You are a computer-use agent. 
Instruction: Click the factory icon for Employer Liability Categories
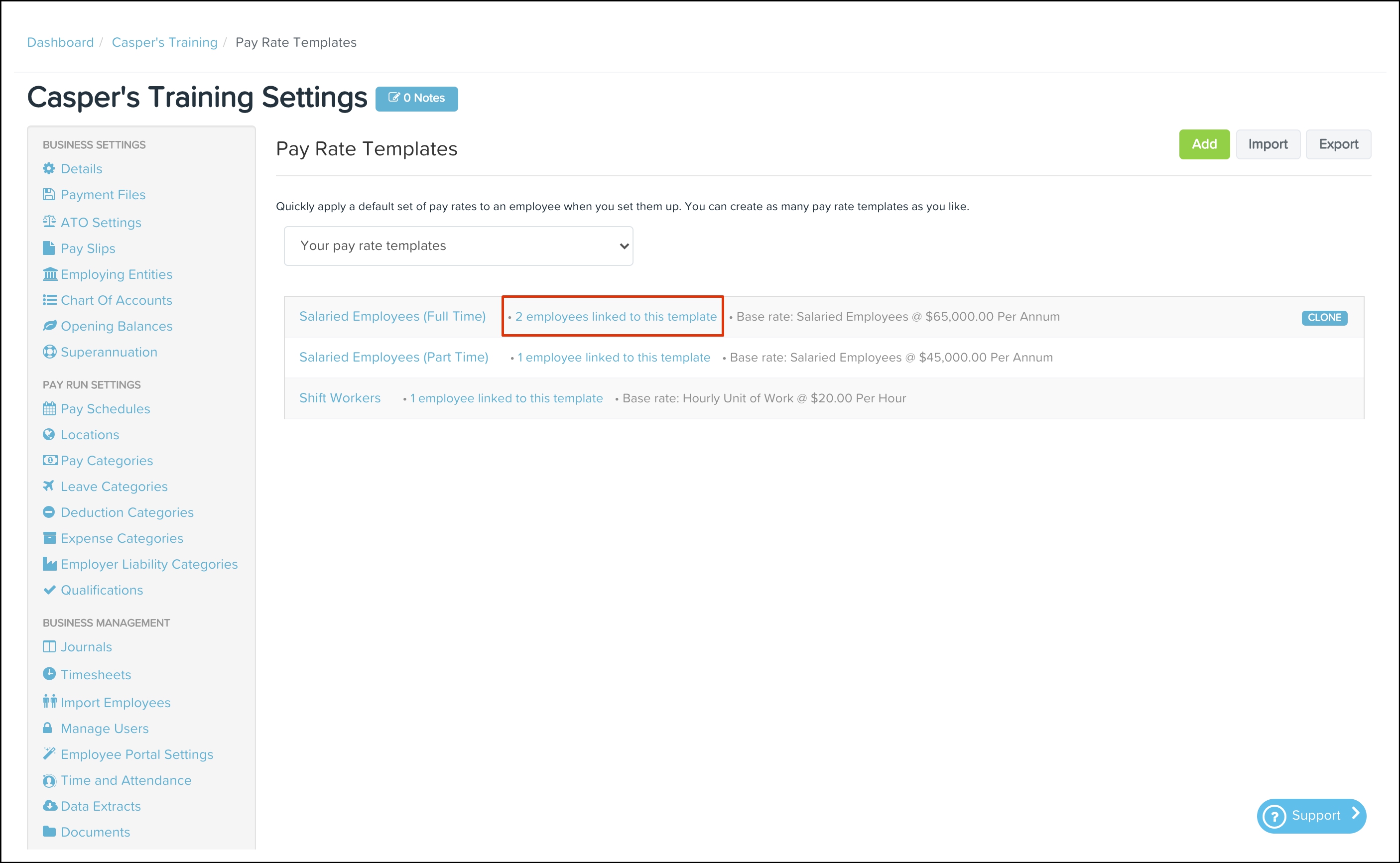point(50,564)
